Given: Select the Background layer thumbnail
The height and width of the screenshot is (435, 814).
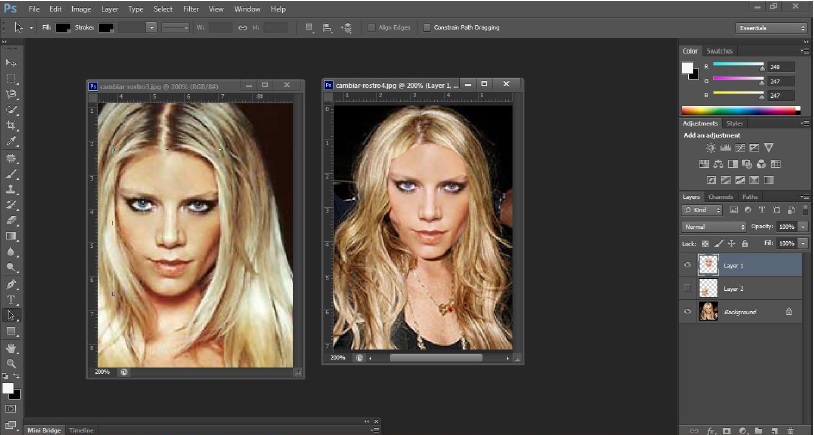Looking at the screenshot, I should click(x=708, y=311).
